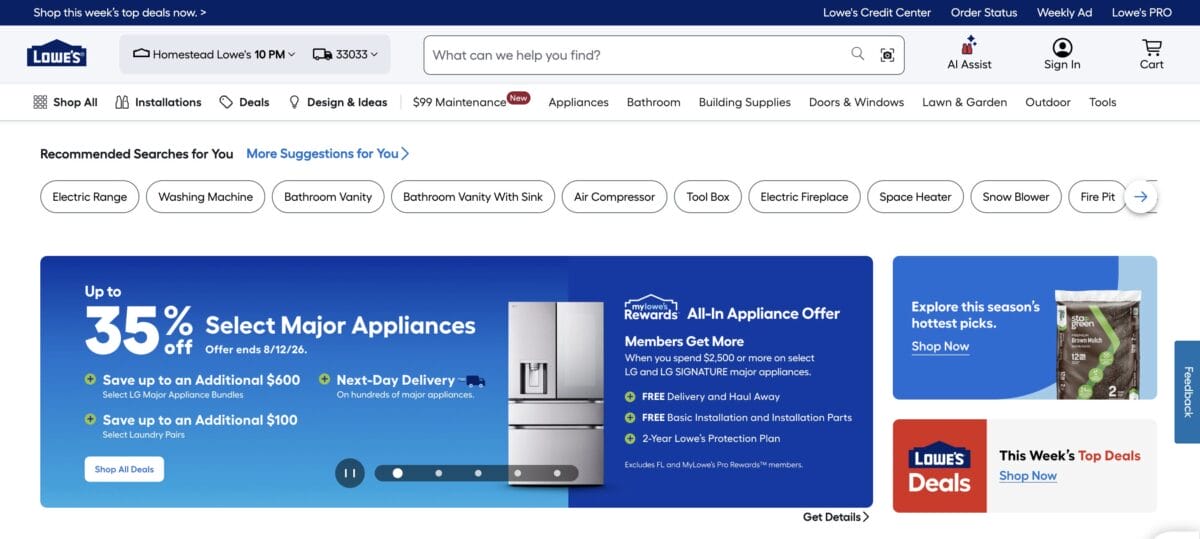Select the Bathroom Vanity chip

tap(328, 197)
